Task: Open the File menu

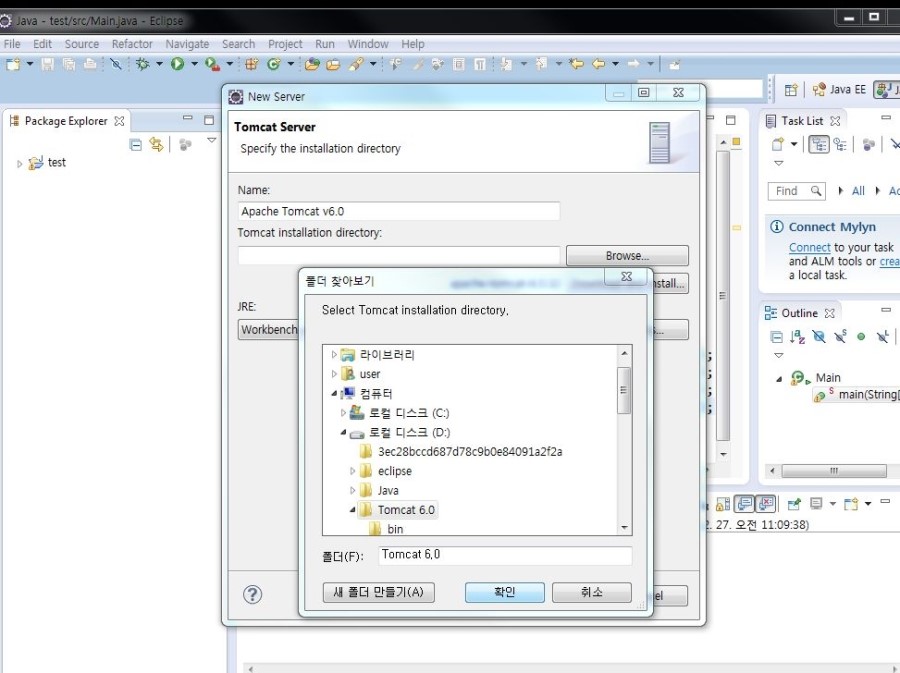Action: (11, 44)
